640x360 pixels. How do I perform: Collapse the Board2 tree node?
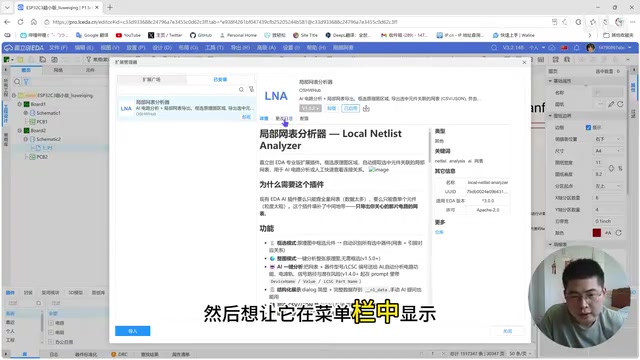click(x=20, y=131)
